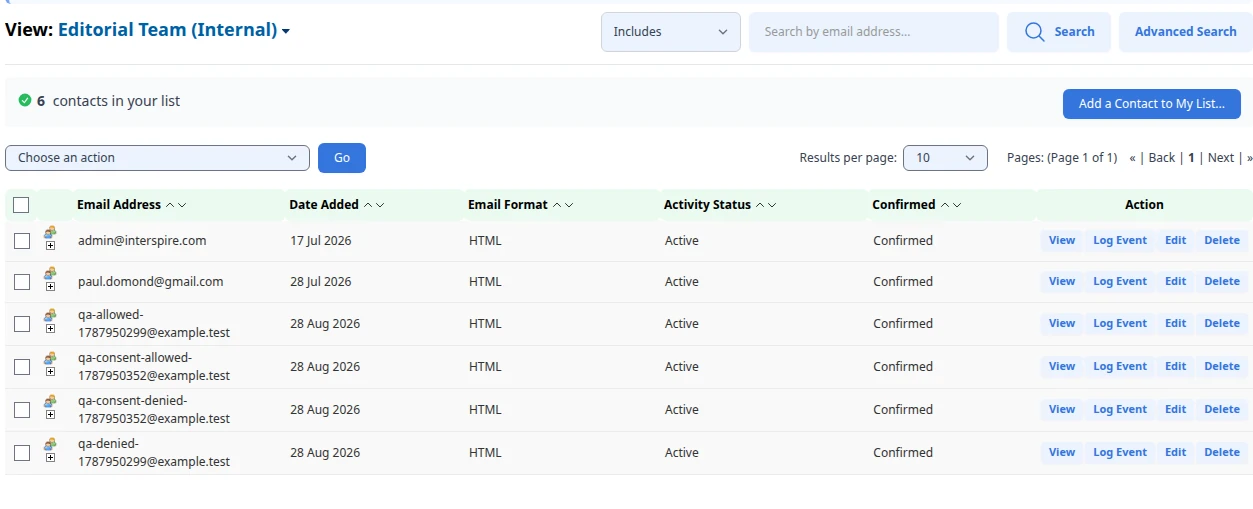Sort Activity Status column ascending
This screenshot has width=1253, height=509.
[x=760, y=205]
